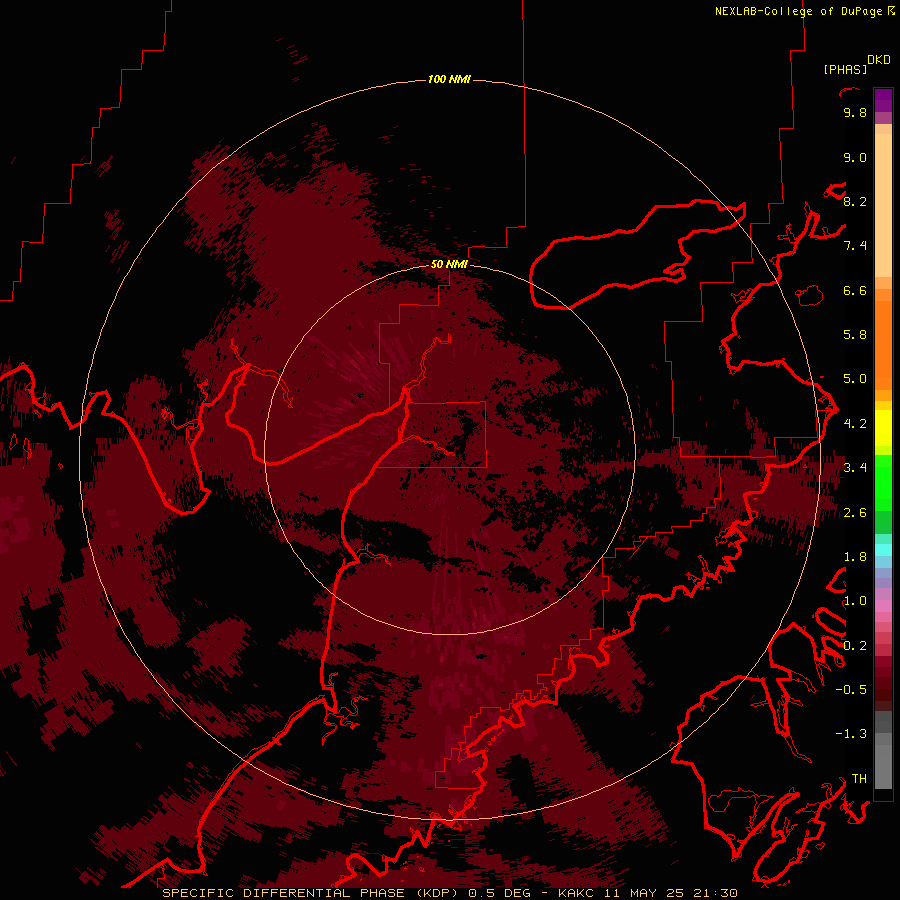Click the 7.4 legend value
The image size is (900, 900).
click(855, 246)
